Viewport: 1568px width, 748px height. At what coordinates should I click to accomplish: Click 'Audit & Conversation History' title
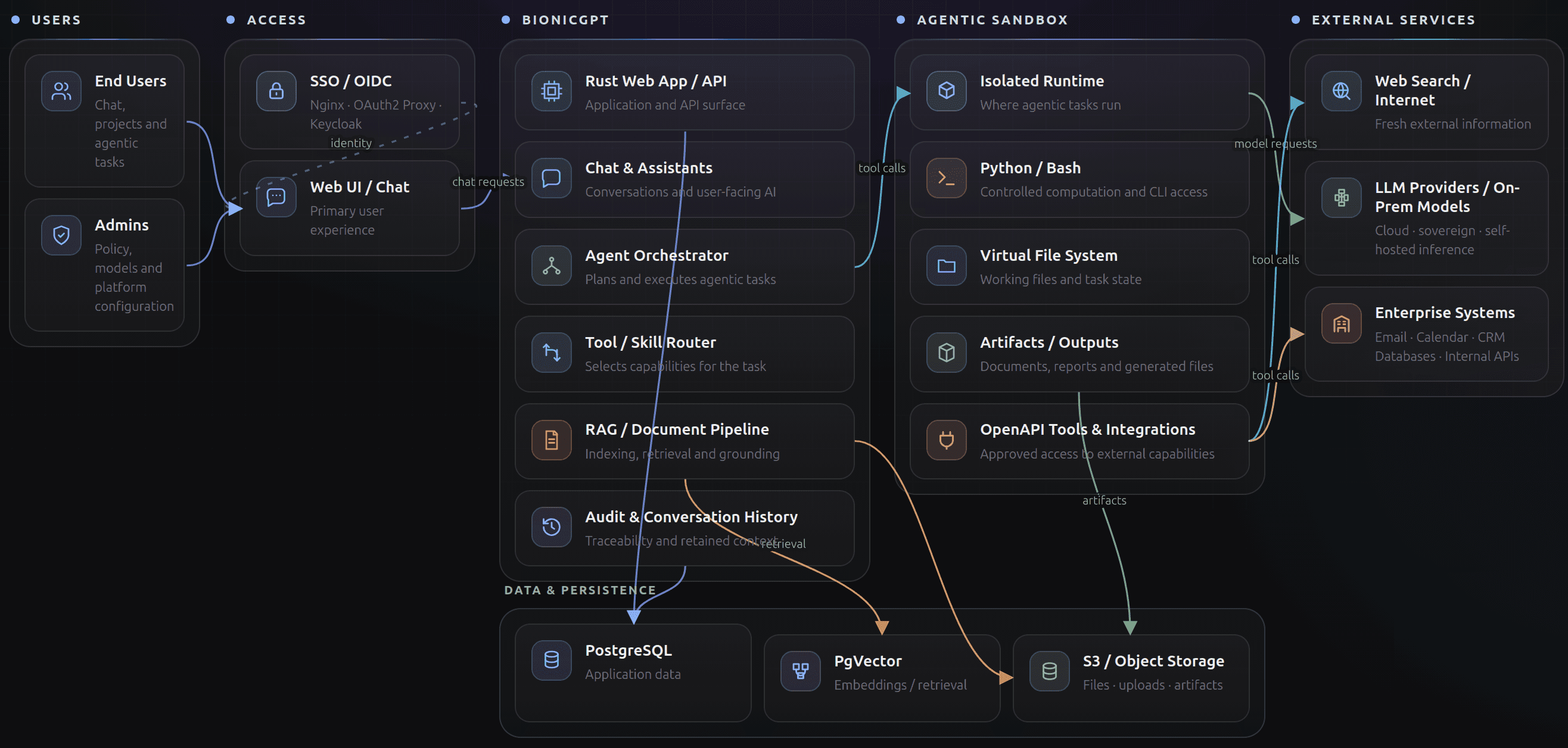coord(691,517)
